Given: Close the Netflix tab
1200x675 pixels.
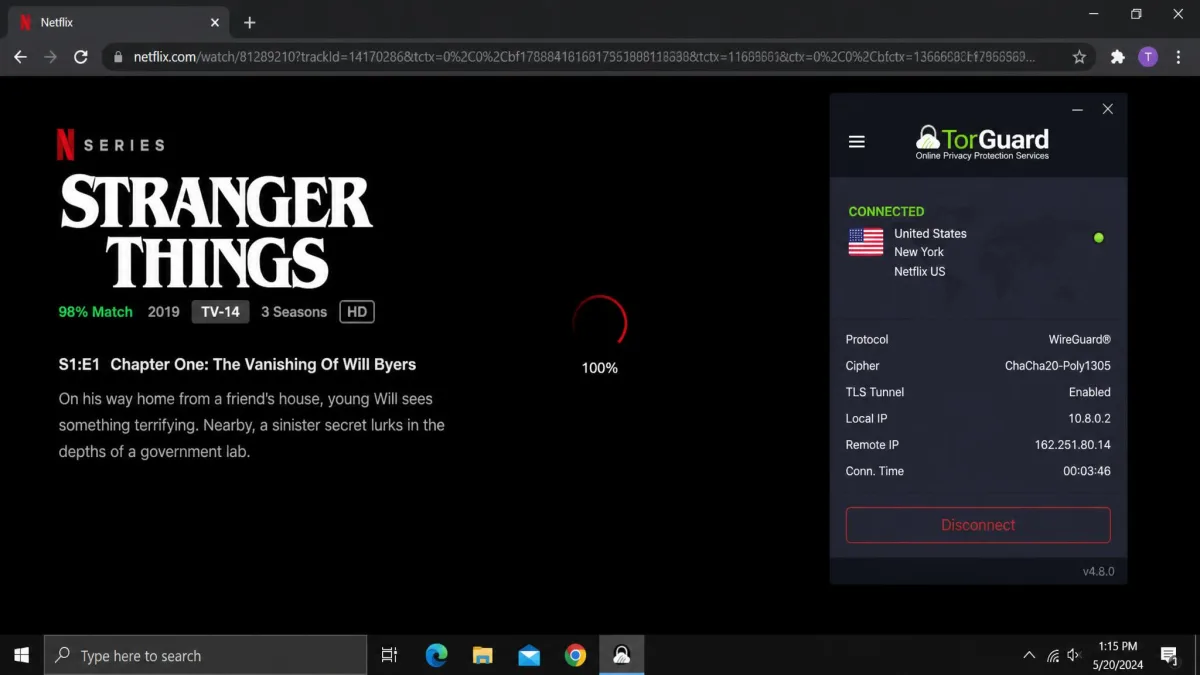Looking at the screenshot, I should (215, 22).
